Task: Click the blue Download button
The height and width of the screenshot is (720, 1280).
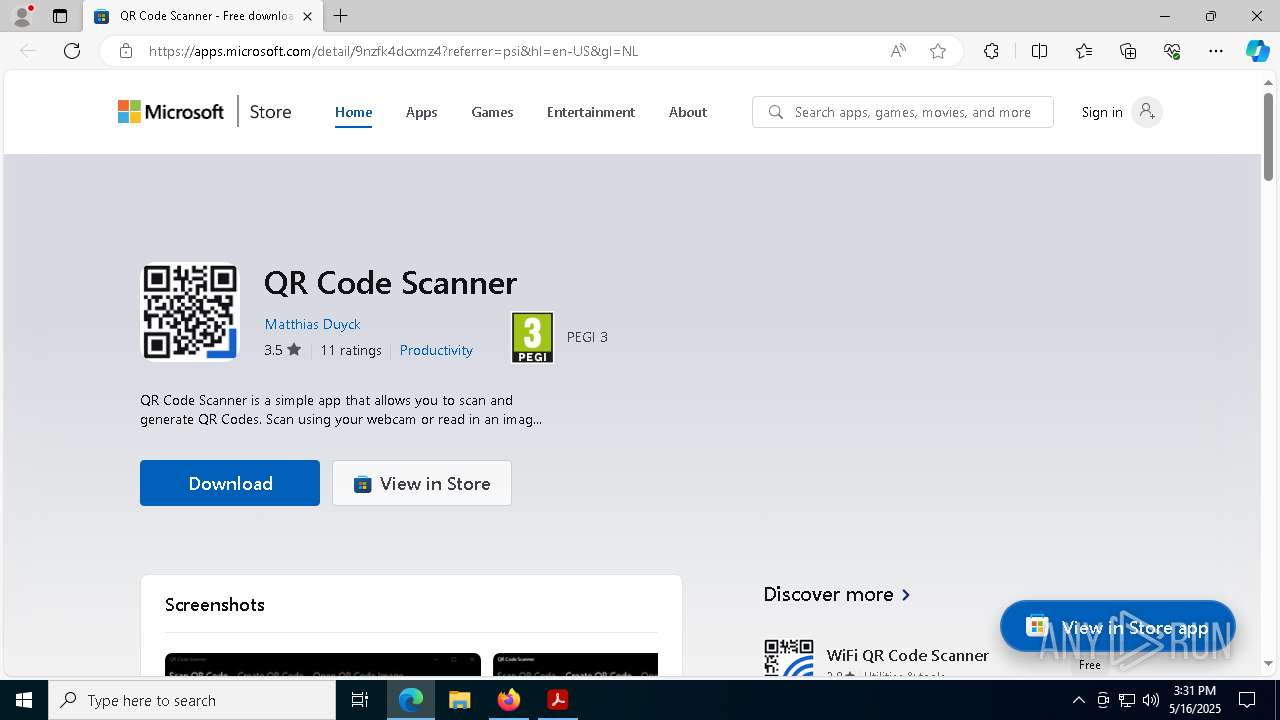Action: 230,483
